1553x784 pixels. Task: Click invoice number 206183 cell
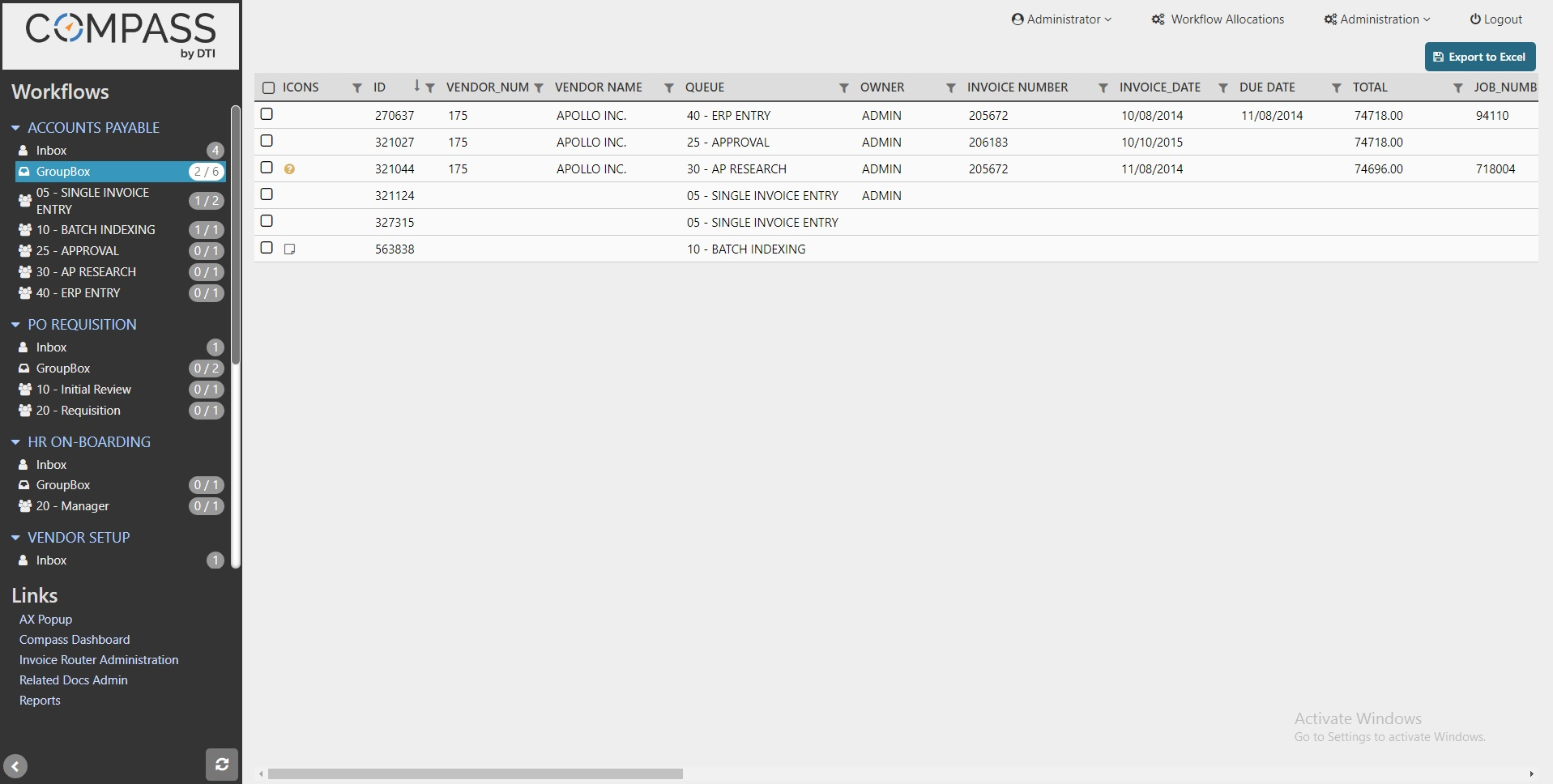pyautogui.click(x=988, y=143)
